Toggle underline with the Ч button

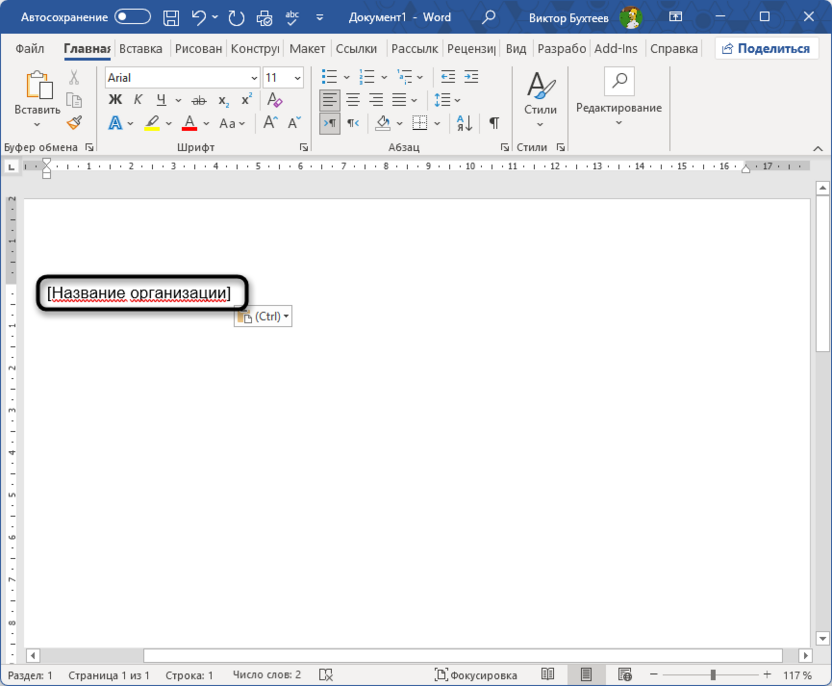pos(160,100)
